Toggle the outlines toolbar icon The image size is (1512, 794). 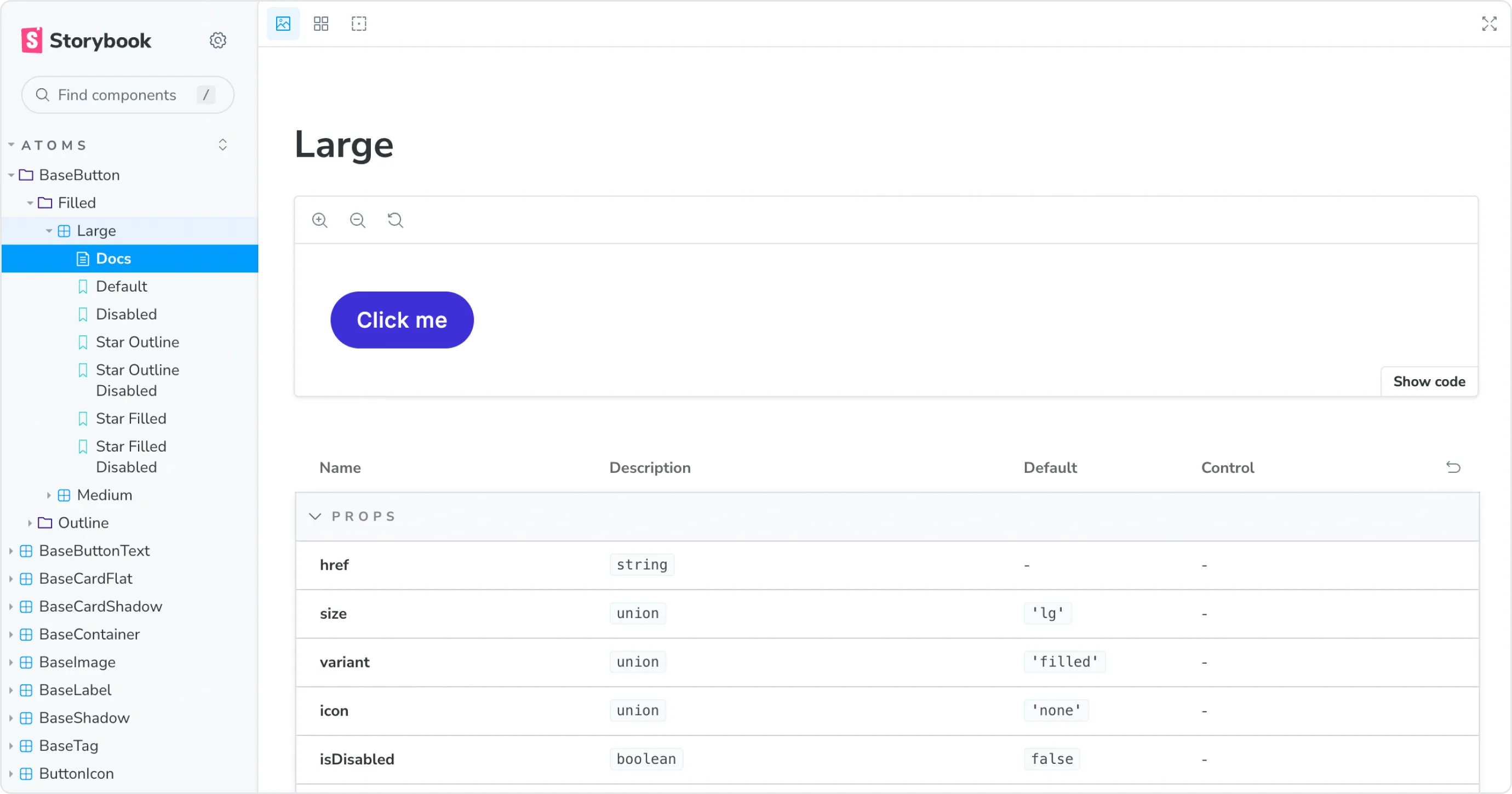(x=359, y=24)
